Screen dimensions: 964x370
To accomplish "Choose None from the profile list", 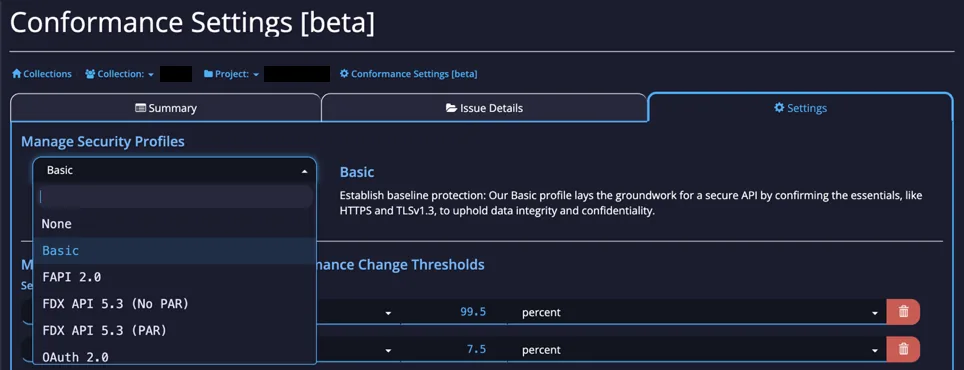I will click(x=175, y=224).
